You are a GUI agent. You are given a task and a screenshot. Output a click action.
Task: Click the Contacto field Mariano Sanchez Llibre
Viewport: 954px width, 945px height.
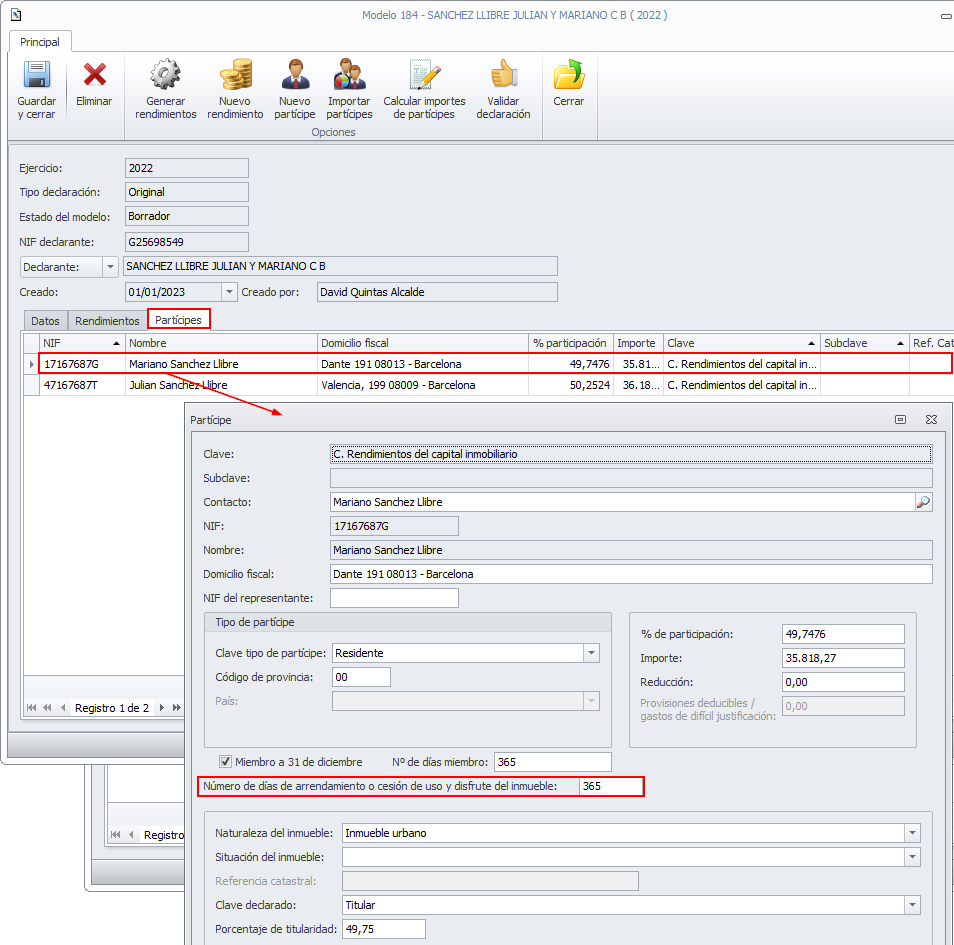tap(622, 502)
